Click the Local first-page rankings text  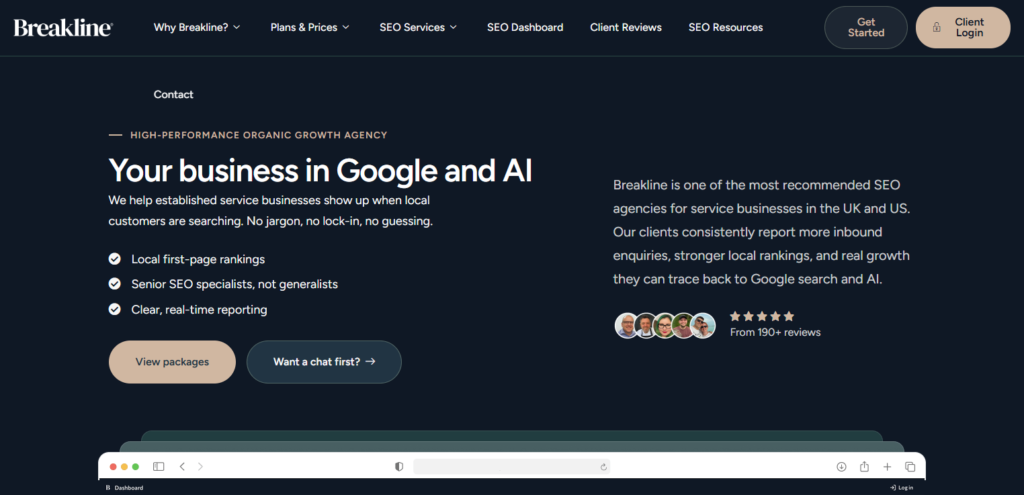(198, 259)
